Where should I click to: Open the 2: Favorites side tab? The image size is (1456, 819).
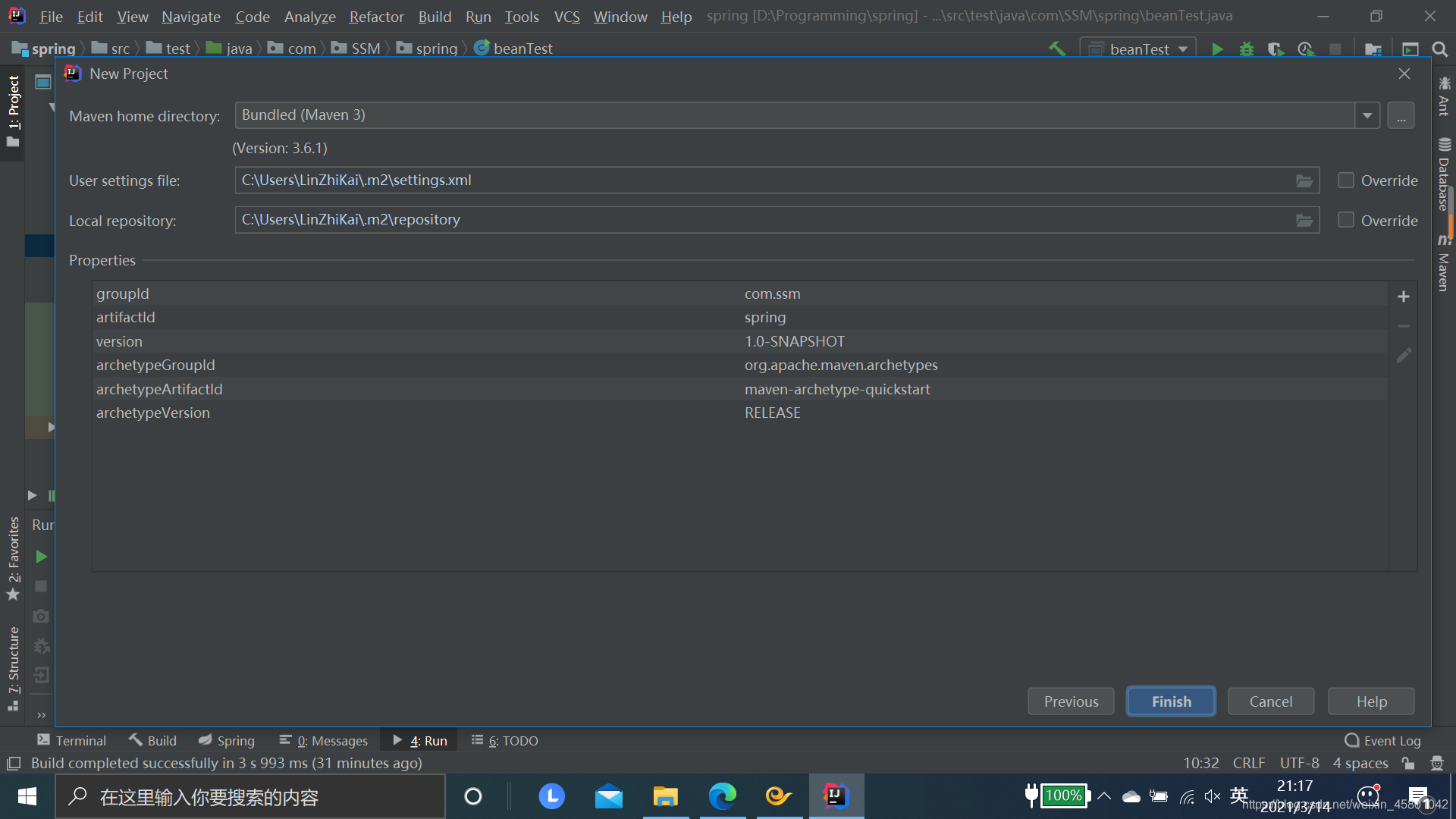pos(13,559)
